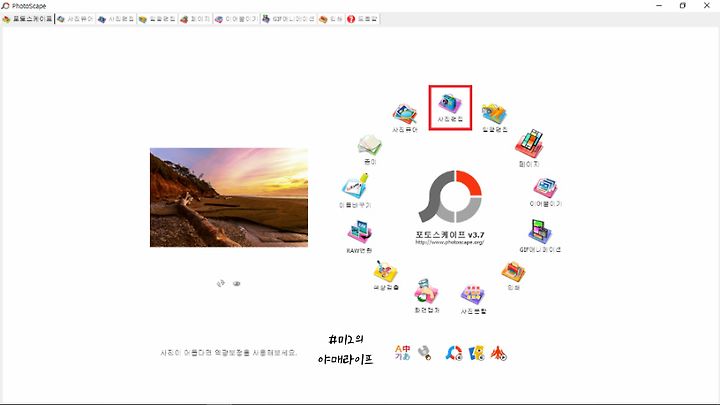The image size is (720, 405).
Task: Click the sunset beach preview photo
Action: pos(229,197)
